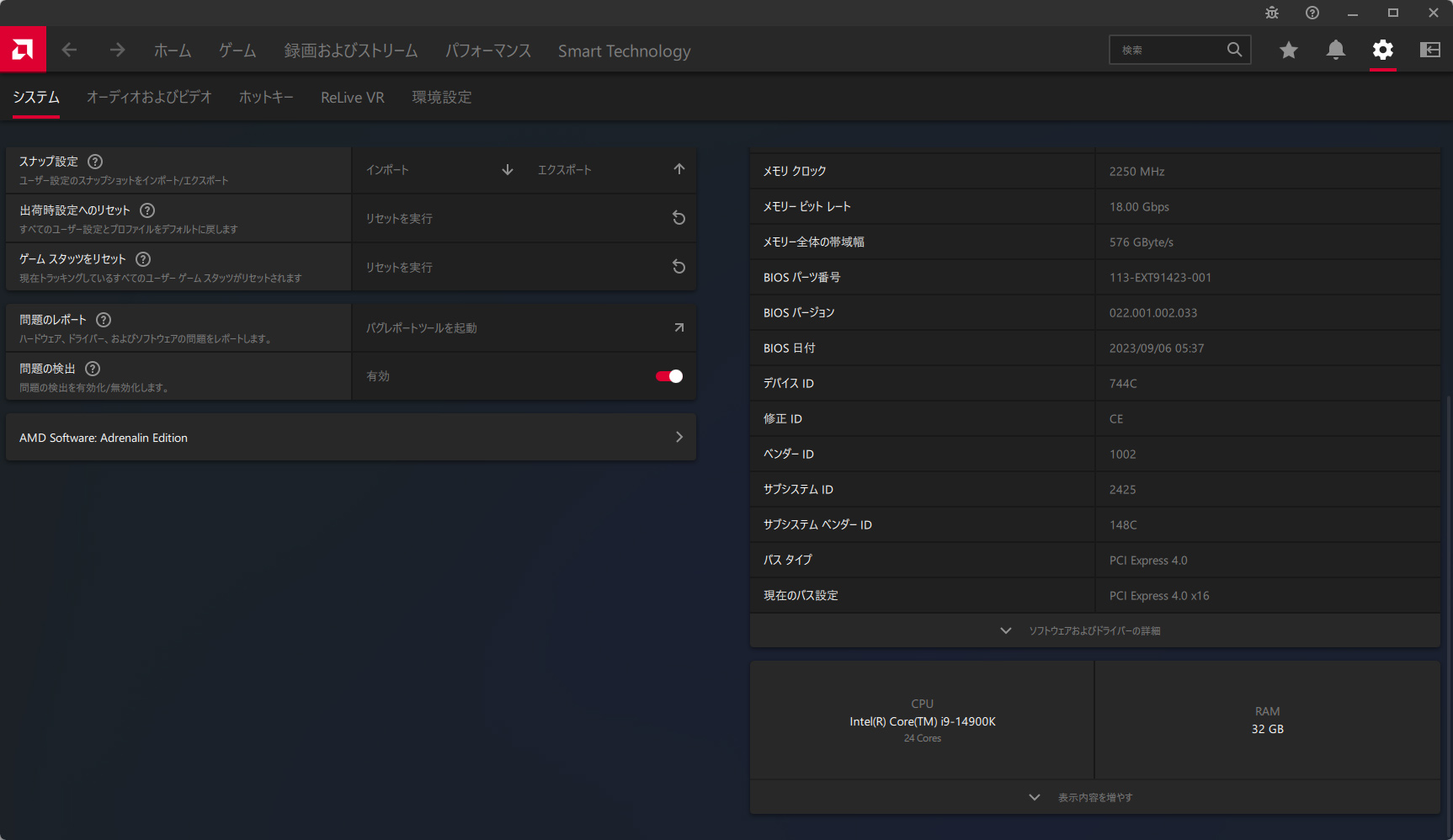1453x840 pixels.
Task: Go back with the left arrow
Action: (69, 51)
